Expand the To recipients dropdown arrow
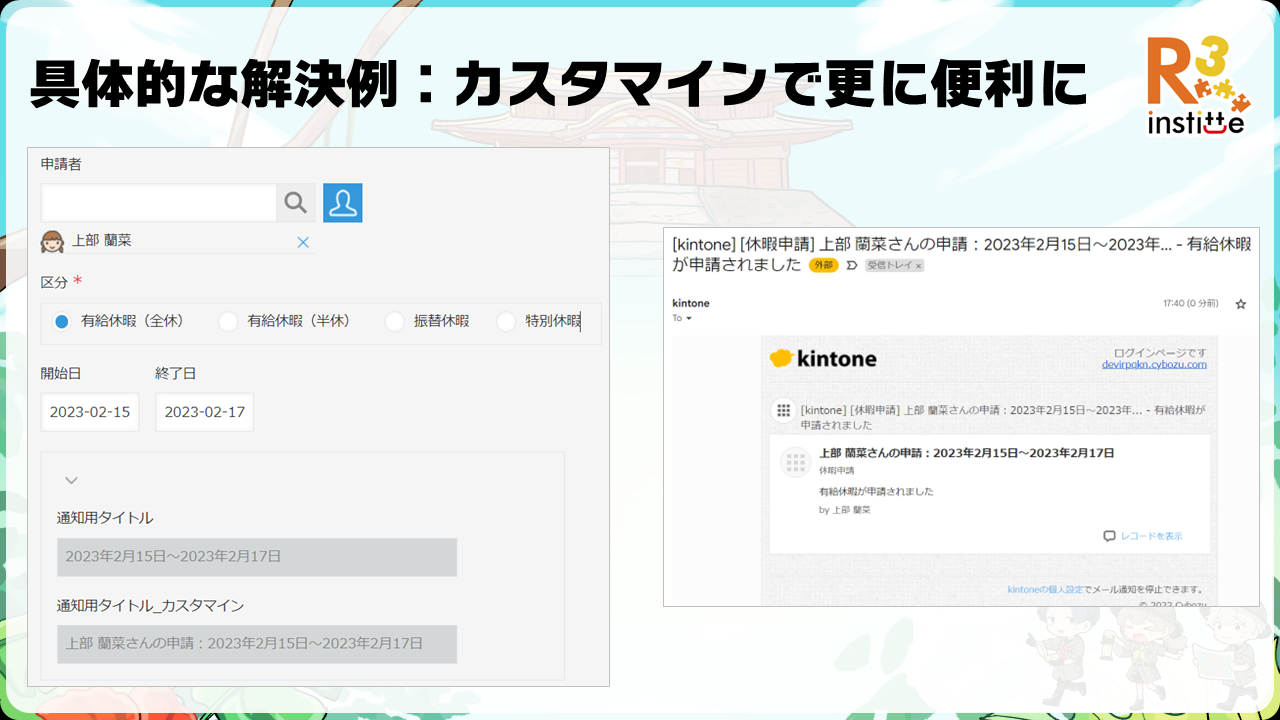 (x=688, y=319)
